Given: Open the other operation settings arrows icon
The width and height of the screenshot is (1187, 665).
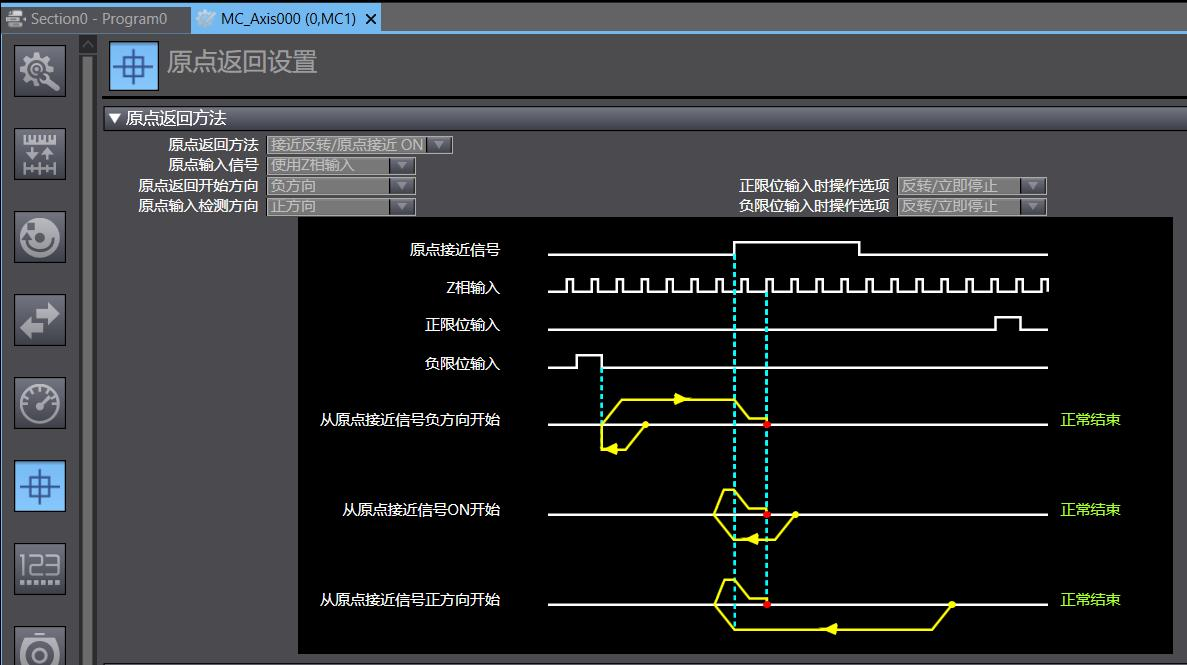Looking at the screenshot, I should 40,320.
